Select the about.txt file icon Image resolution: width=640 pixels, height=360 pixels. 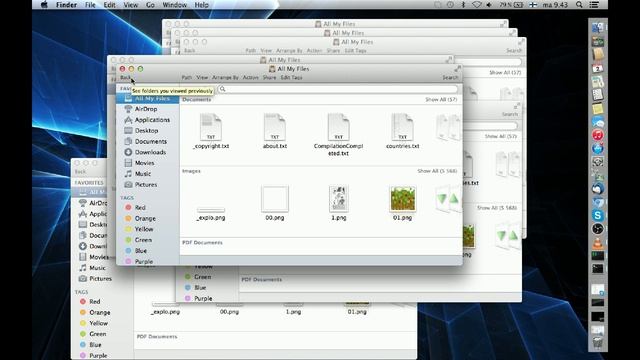pyautogui.click(x=275, y=127)
